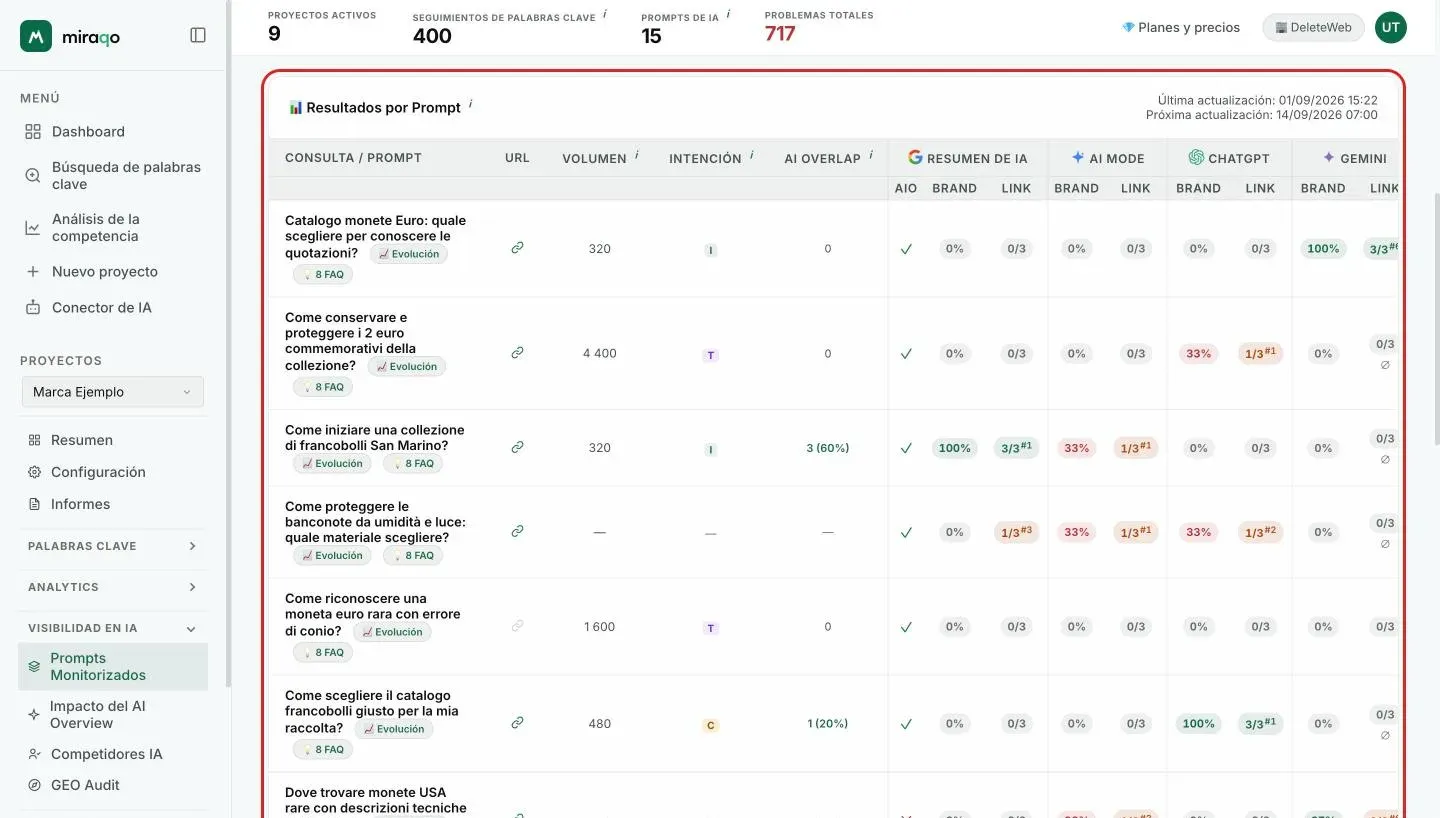Click info icon next to Prompts de IA
Image resolution: width=1440 pixels, height=818 pixels.
click(728, 14)
